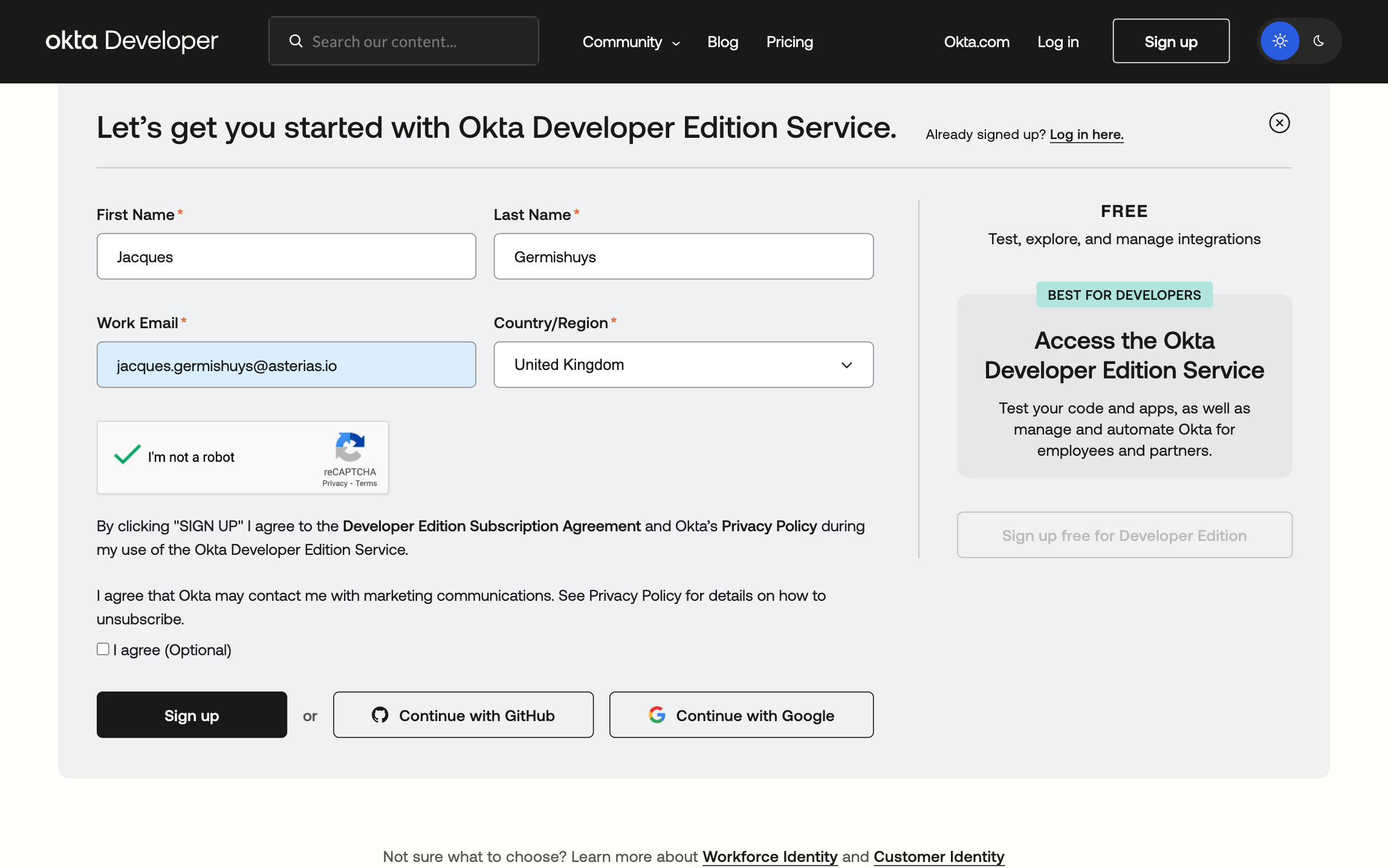Open the Pricing menu item
Image resolution: width=1388 pixels, height=868 pixels.
point(790,42)
